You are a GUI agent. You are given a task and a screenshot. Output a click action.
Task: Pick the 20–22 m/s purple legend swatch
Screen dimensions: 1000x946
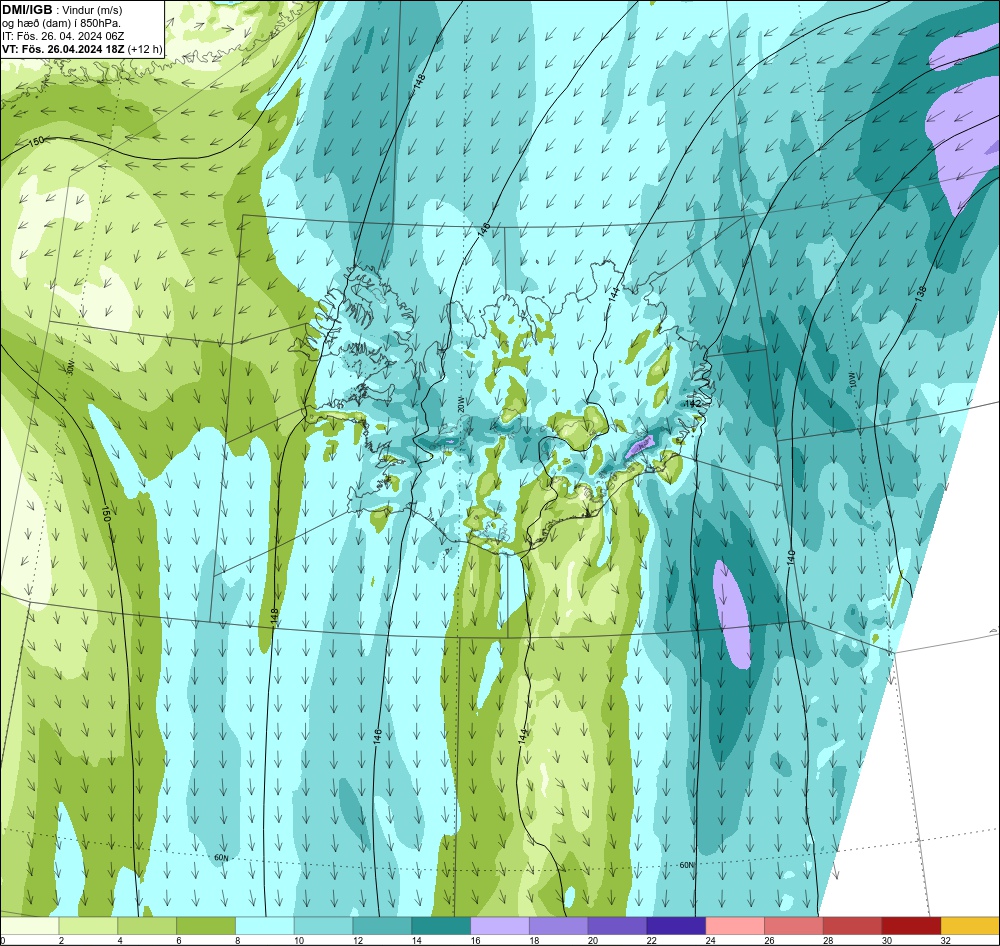(x=617, y=925)
